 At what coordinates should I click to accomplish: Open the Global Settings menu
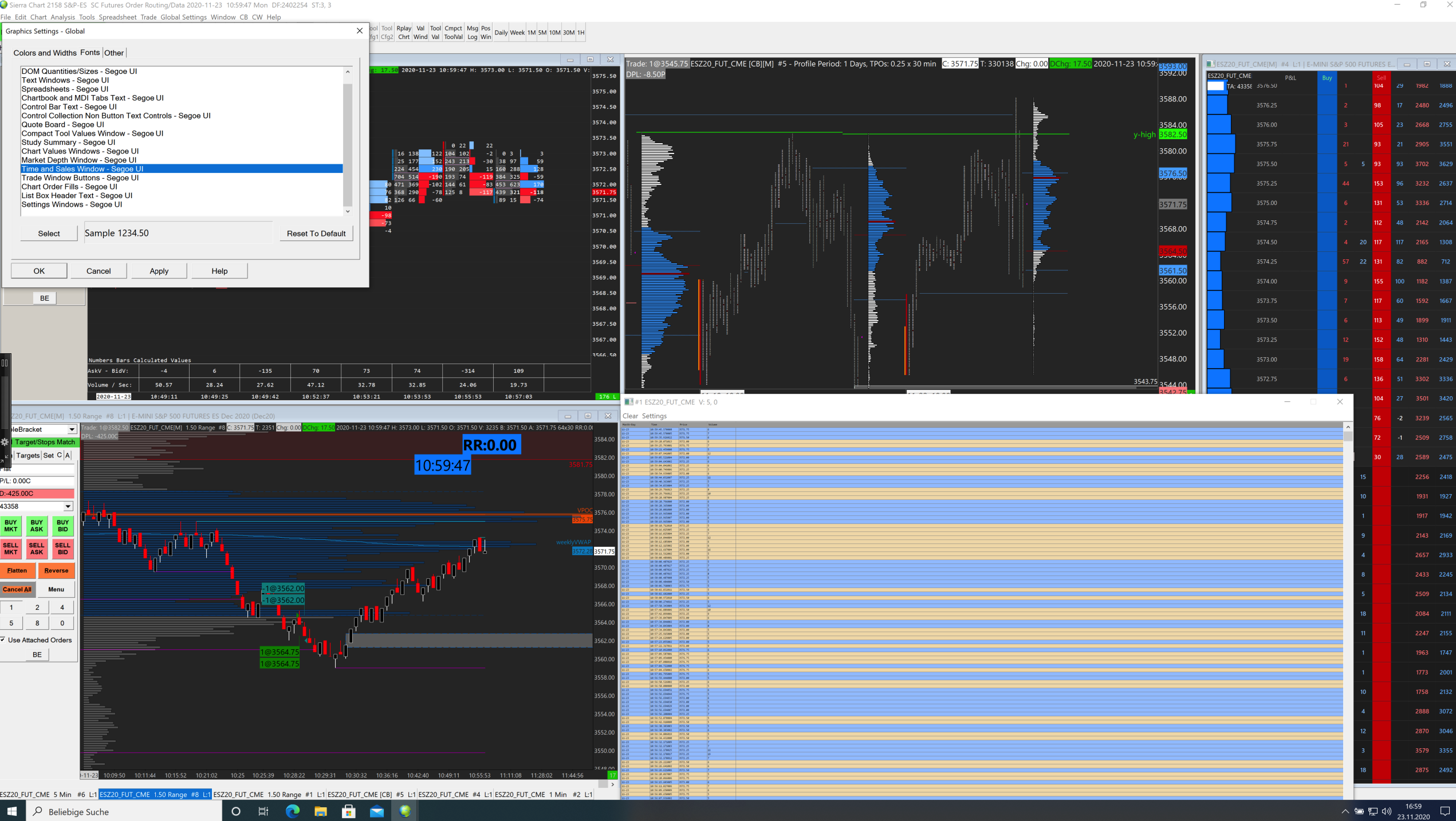(x=183, y=17)
